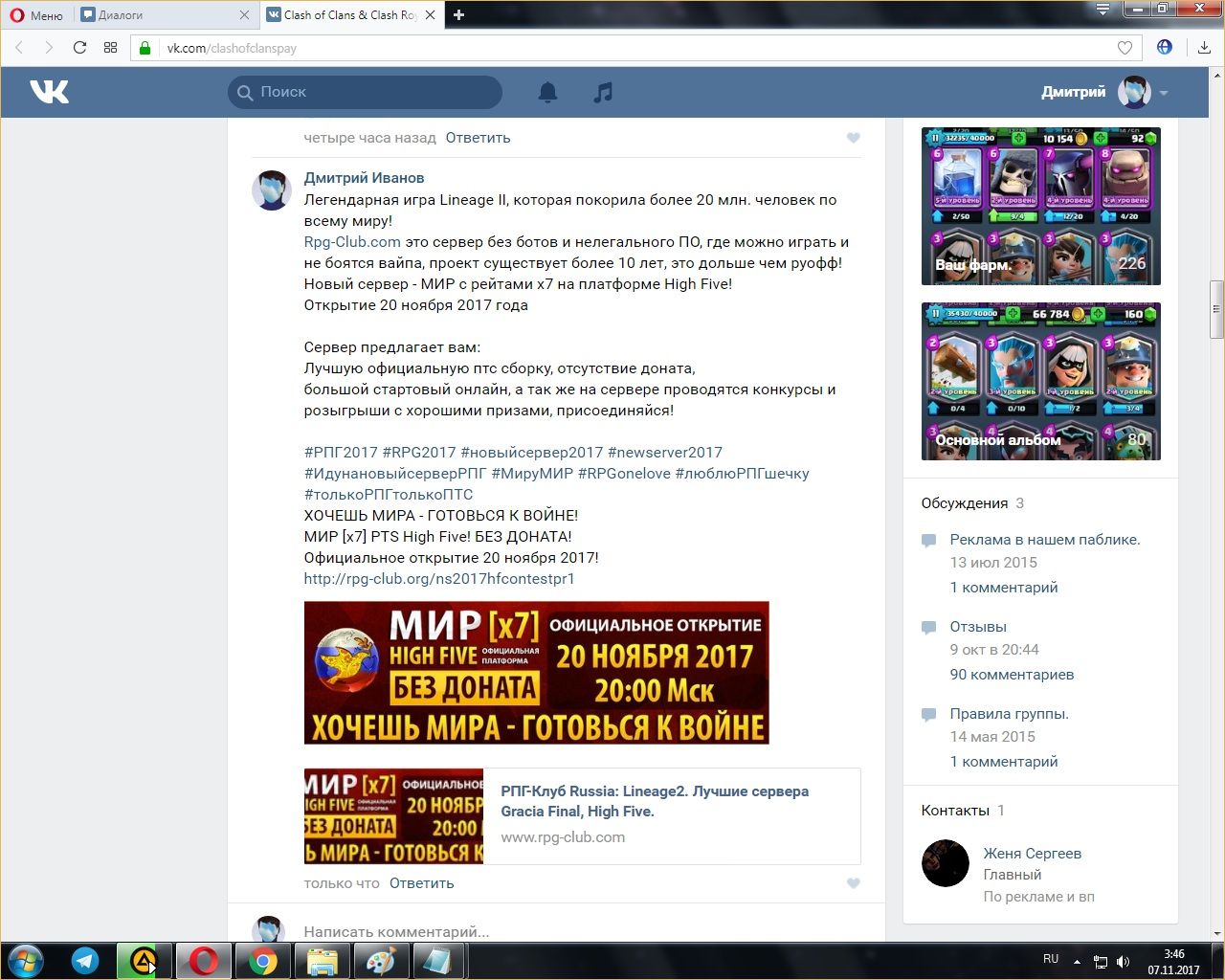Open the Ваш фарм. album

[x=1041, y=206]
